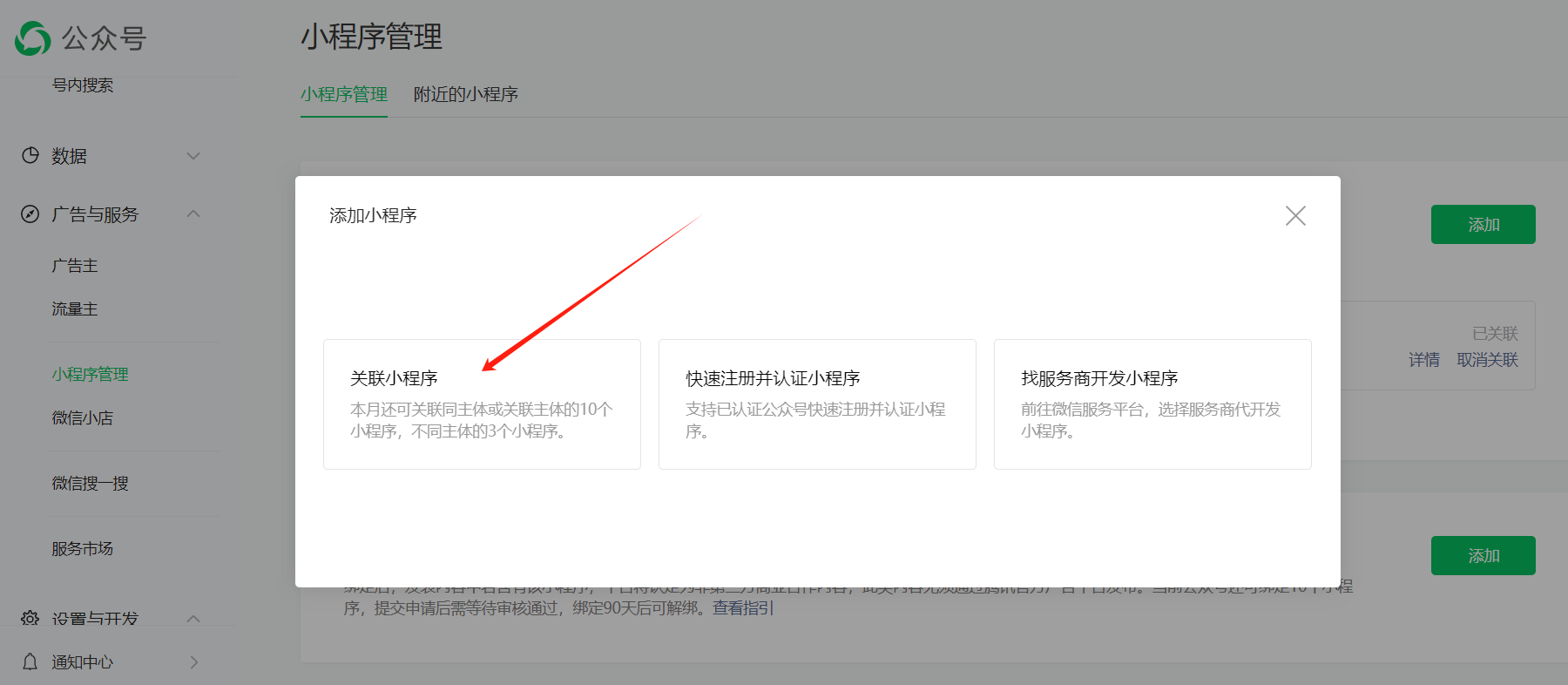Choose the 快速注册并认证小程序 card
1568x685 pixels.
tap(817, 404)
